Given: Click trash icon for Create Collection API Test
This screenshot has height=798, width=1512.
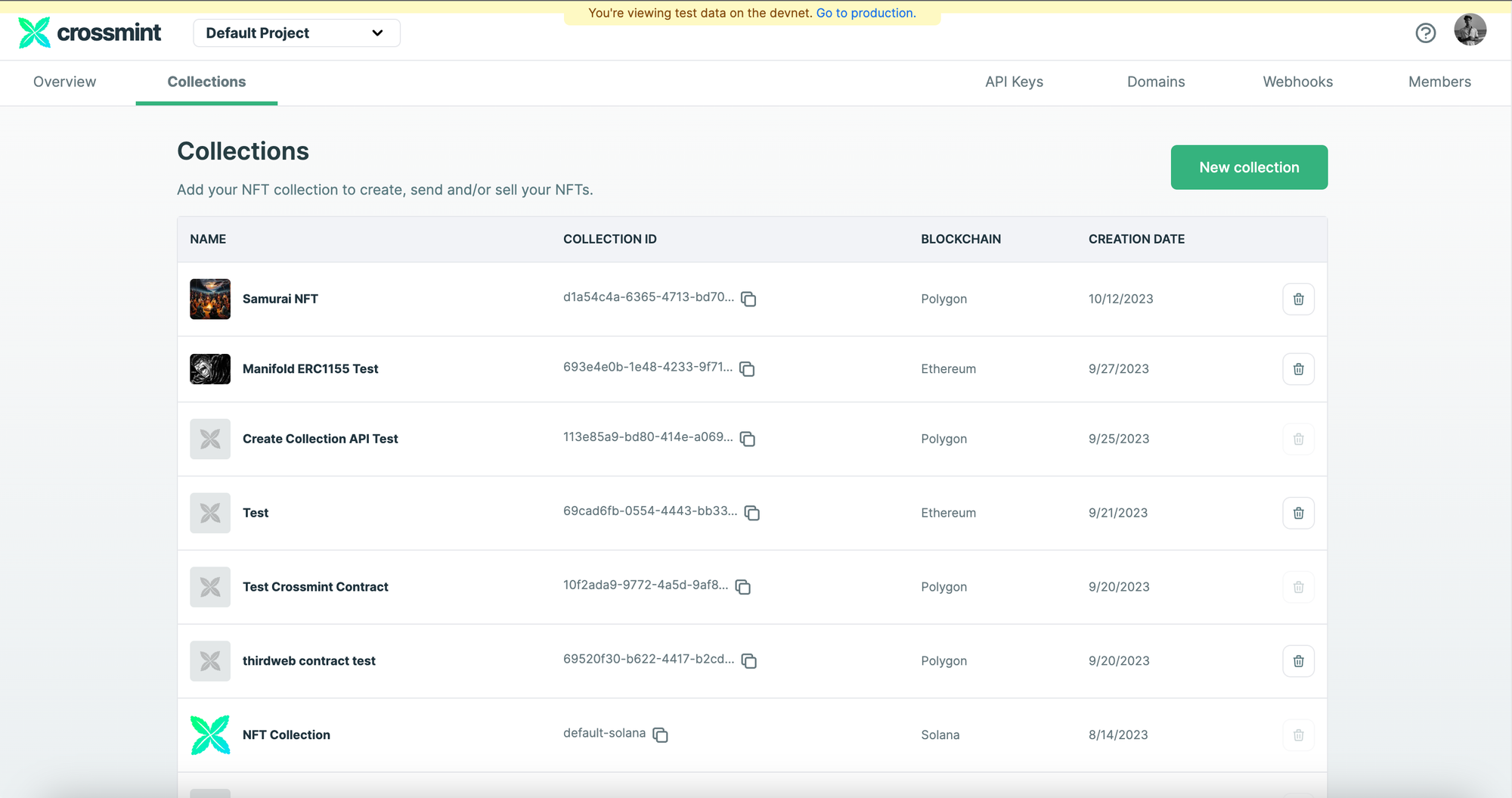Looking at the screenshot, I should click(x=1298, y=439).
